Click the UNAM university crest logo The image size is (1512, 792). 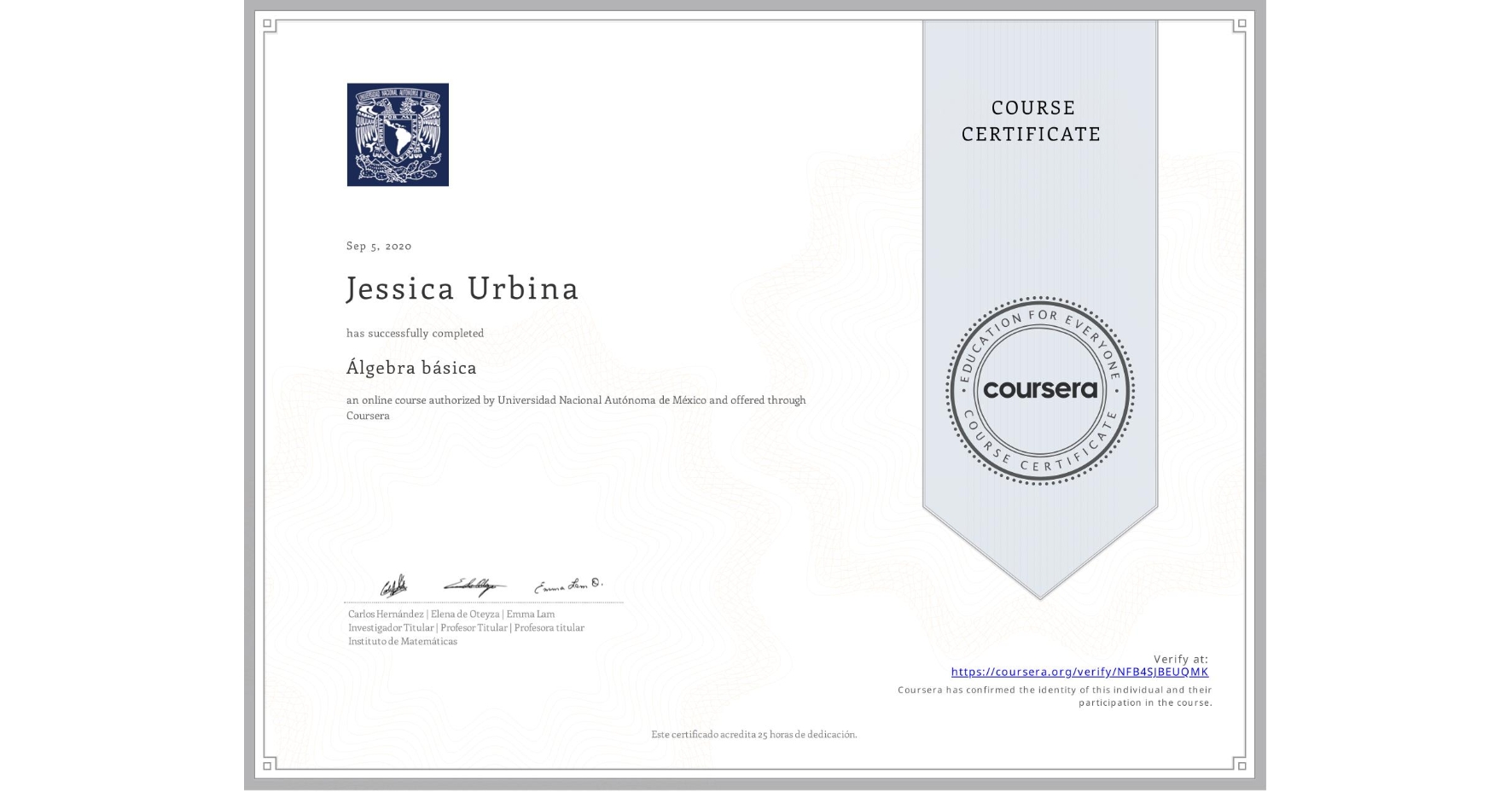(398, 135)
